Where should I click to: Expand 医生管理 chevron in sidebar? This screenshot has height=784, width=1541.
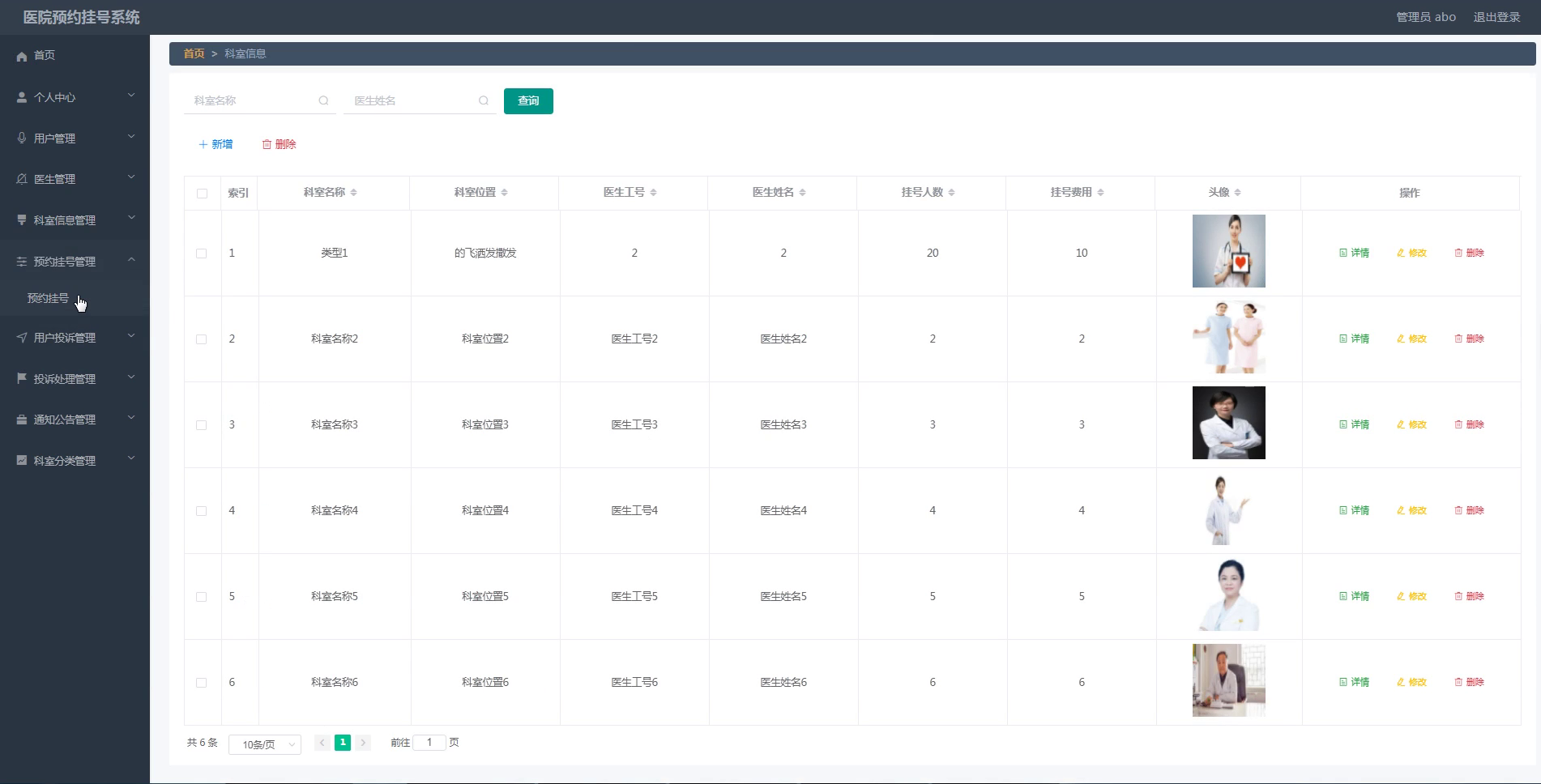pos(131,177)
